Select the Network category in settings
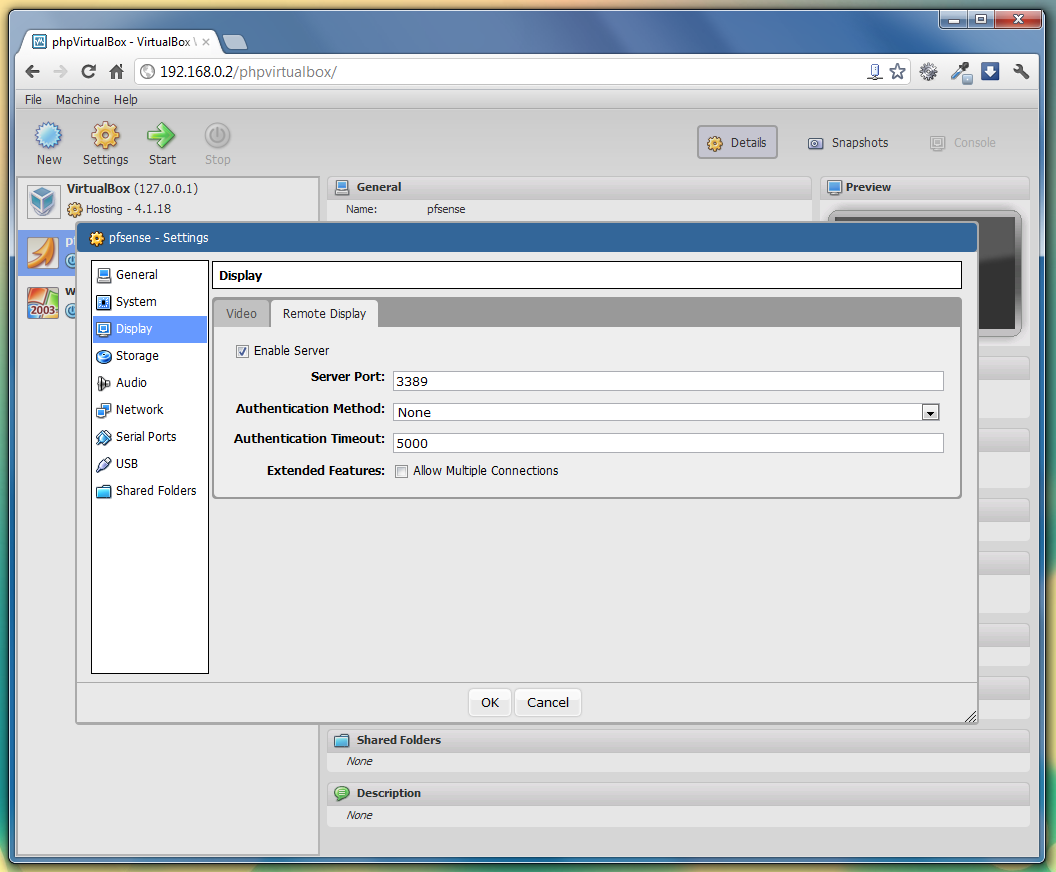The image size is (1056, 872). point(150,409)
